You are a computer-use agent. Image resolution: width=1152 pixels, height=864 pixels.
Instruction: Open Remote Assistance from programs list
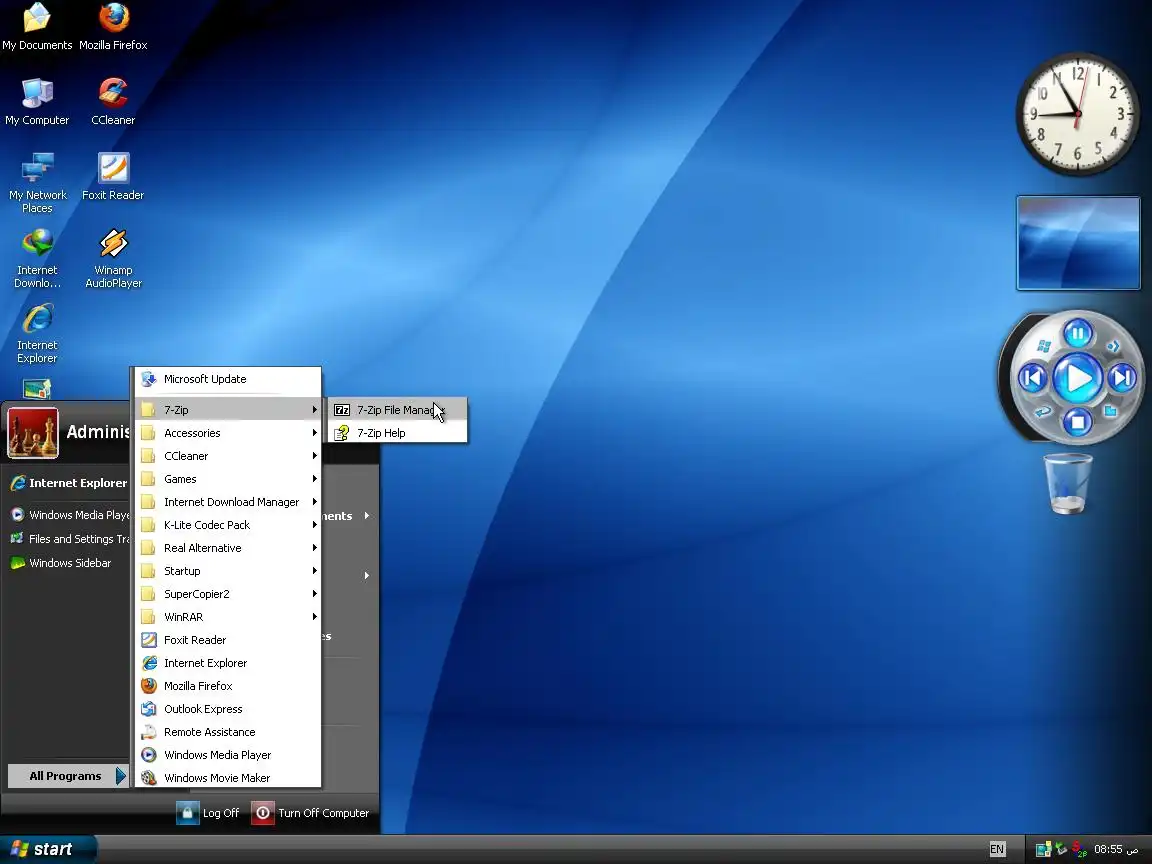pyautogui.click(x=228, y=732)
